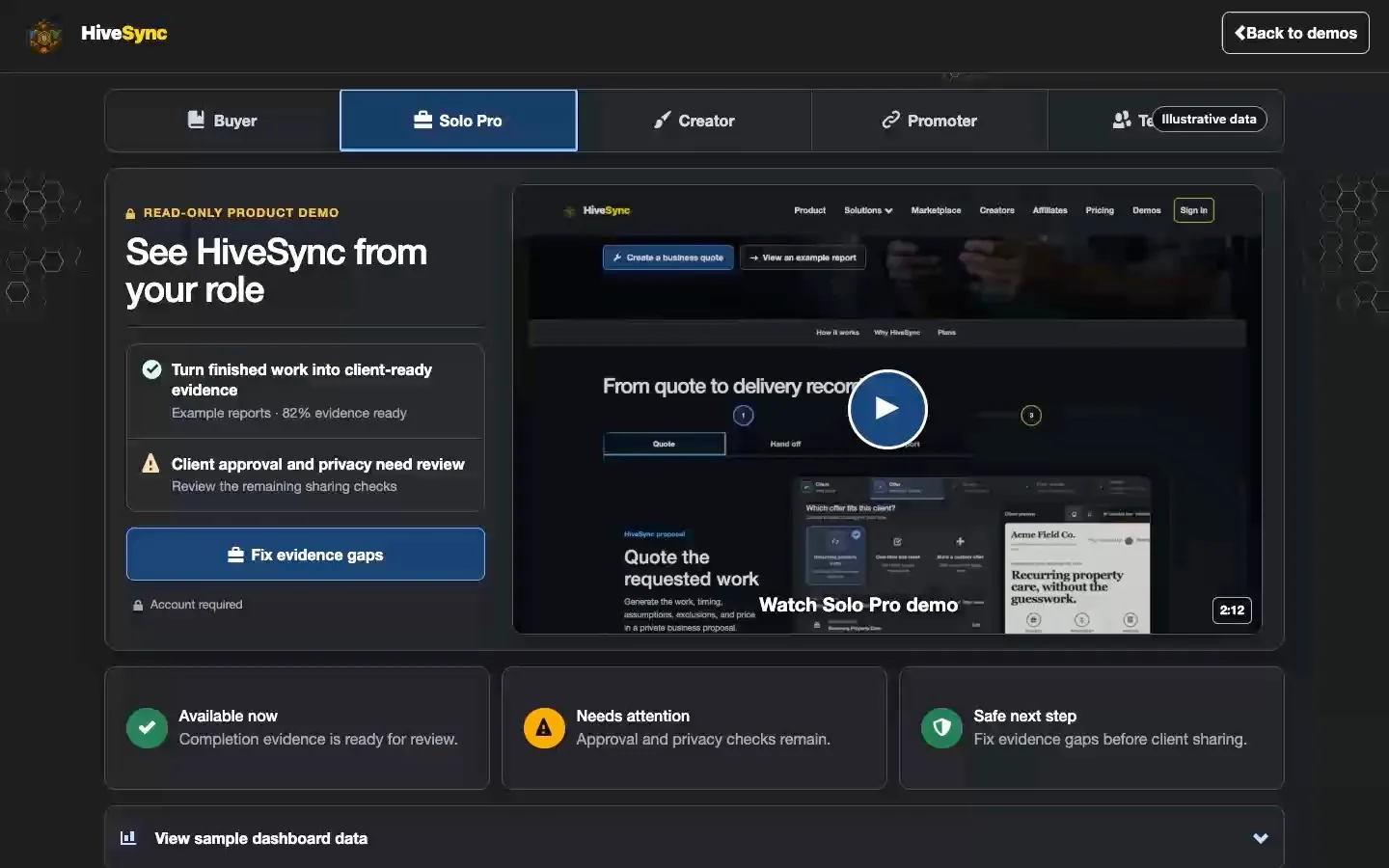Switch to the Promoter tab

tap(930, 121)
